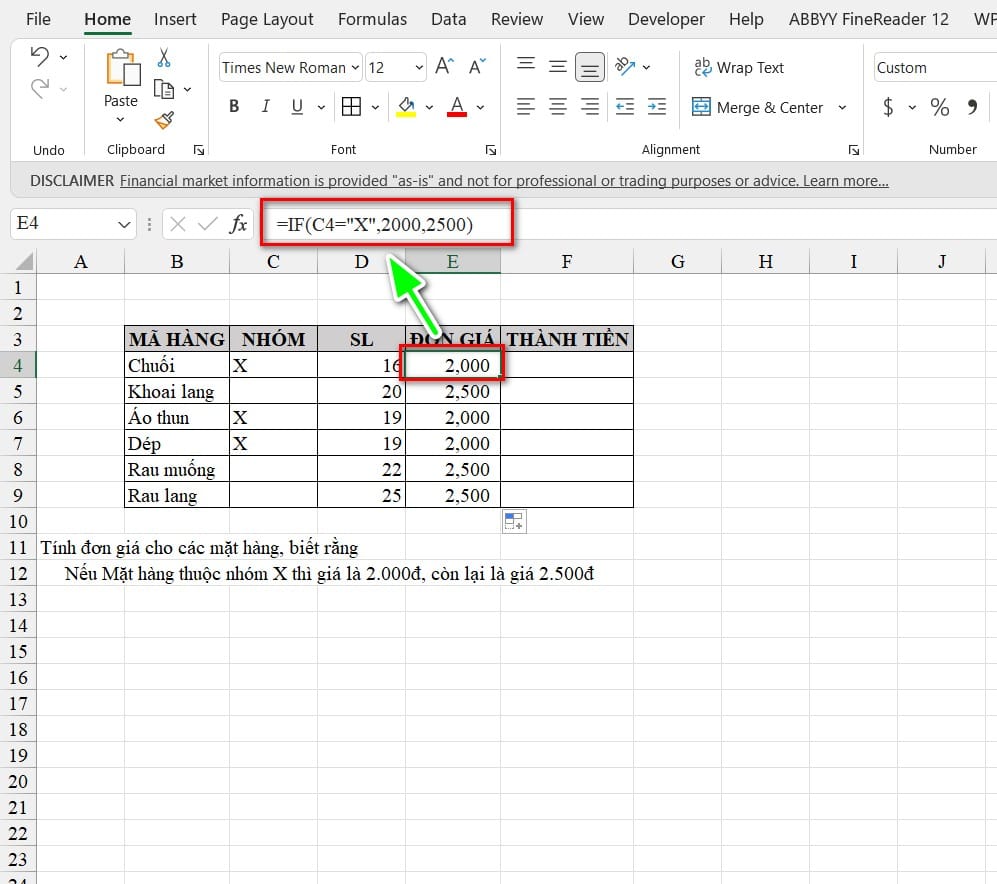Click the Undo arrow icon

[x=39, y=57]
